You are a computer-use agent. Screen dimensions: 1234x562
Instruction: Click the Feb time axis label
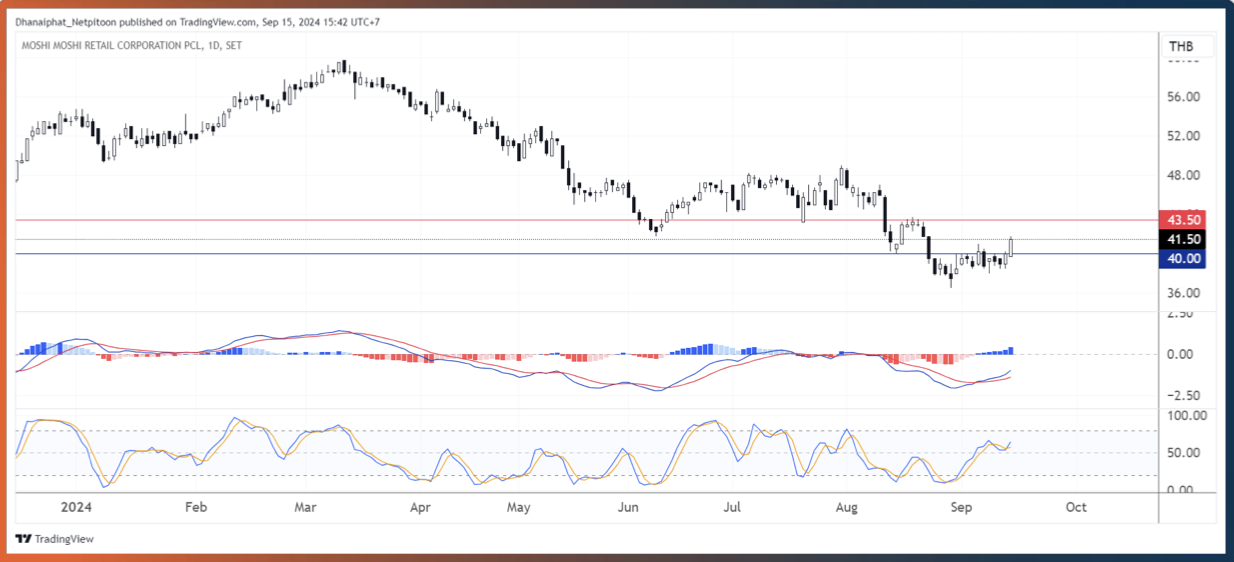195,507
